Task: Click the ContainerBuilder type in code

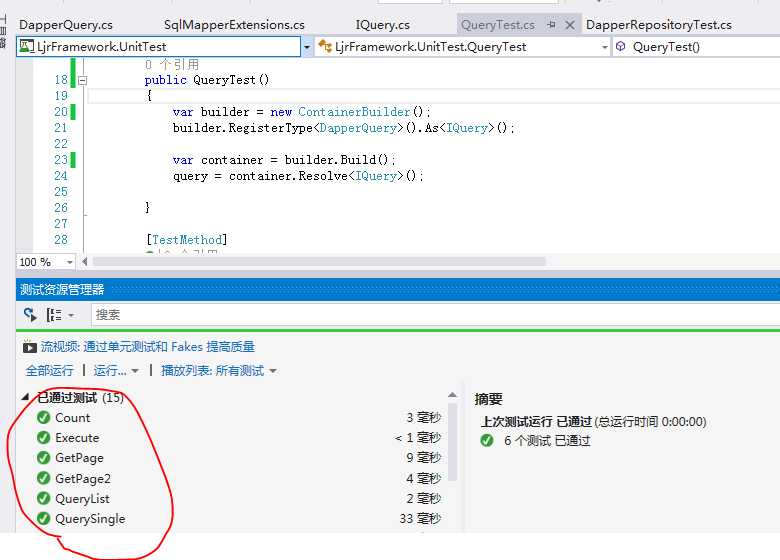Action: [x=354, y=112]
